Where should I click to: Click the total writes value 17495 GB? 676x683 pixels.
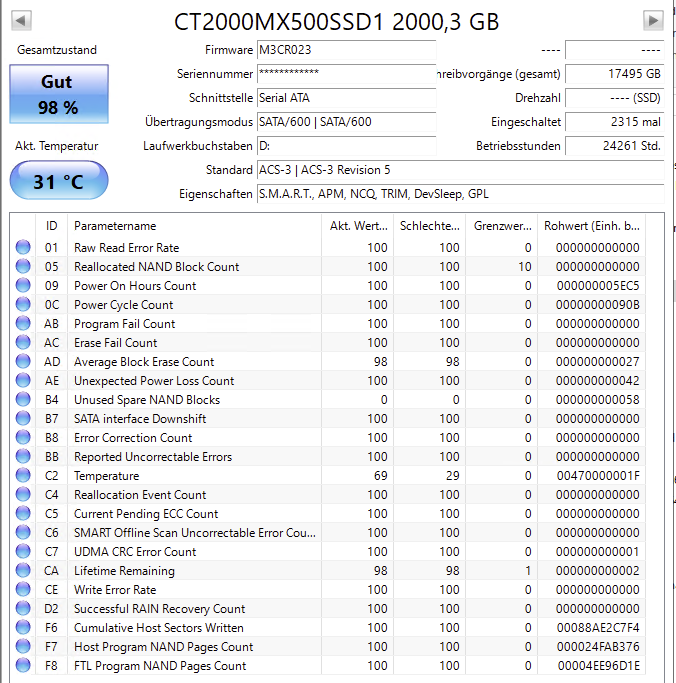click(615, 74)
